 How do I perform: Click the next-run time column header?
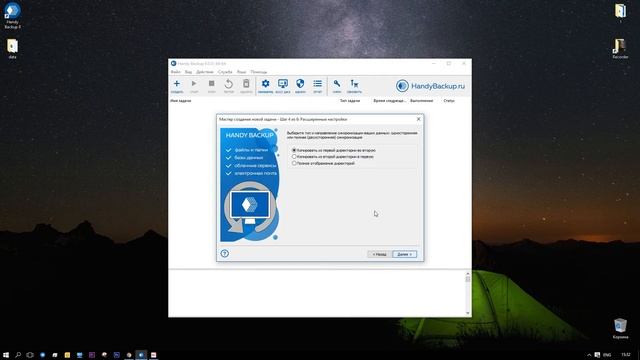390,101
